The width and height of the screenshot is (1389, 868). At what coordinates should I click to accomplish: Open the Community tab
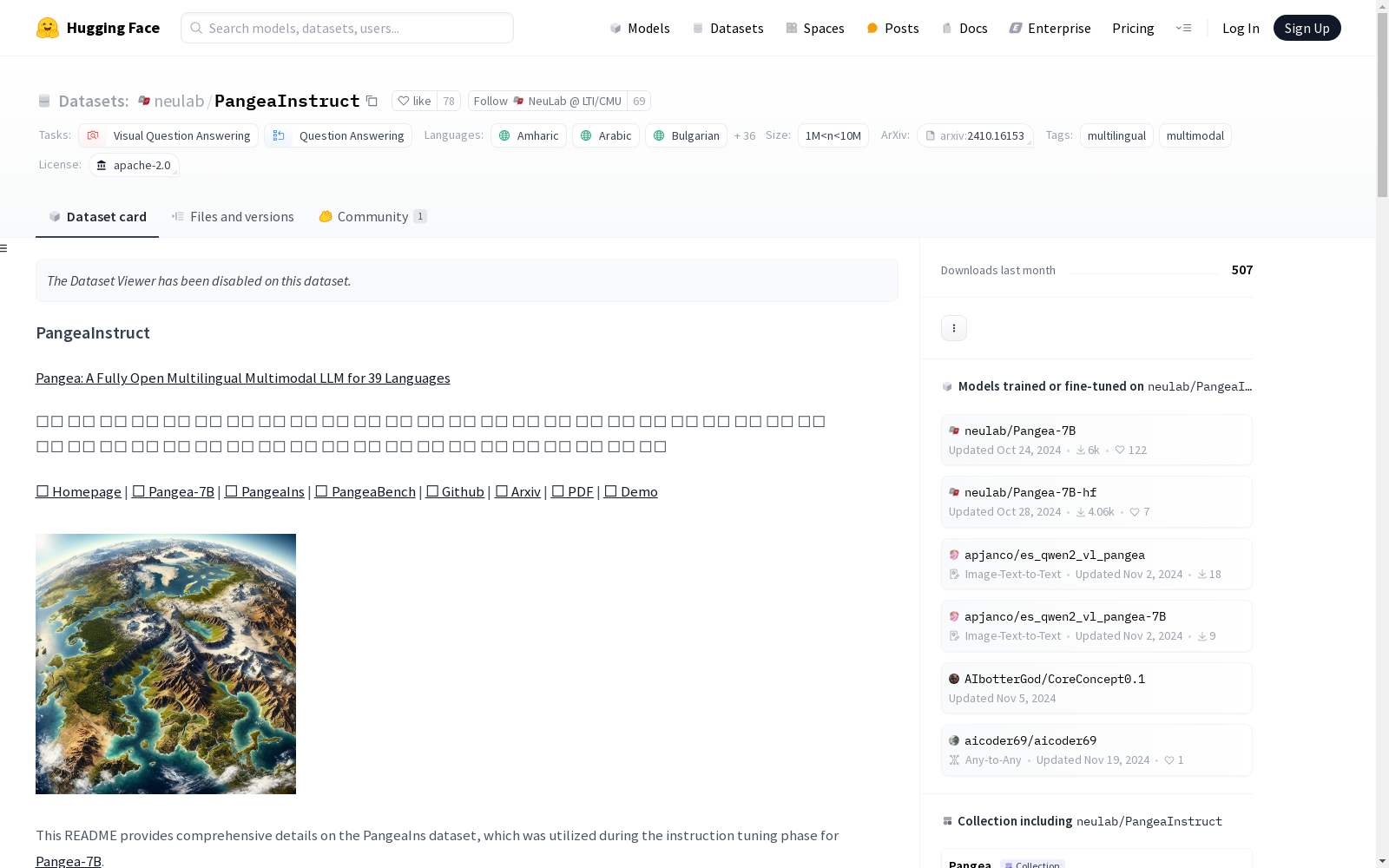(x=372, y=217)
